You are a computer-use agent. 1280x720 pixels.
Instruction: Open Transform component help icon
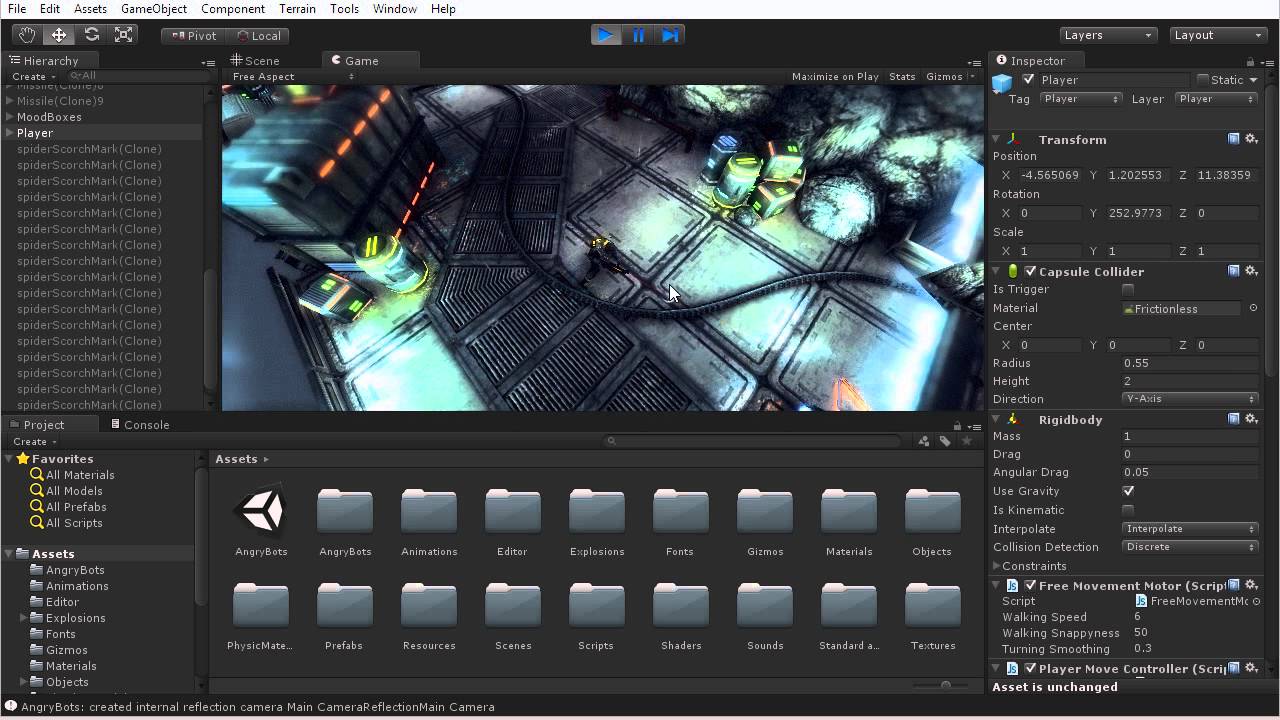(x=1234, y=139)
